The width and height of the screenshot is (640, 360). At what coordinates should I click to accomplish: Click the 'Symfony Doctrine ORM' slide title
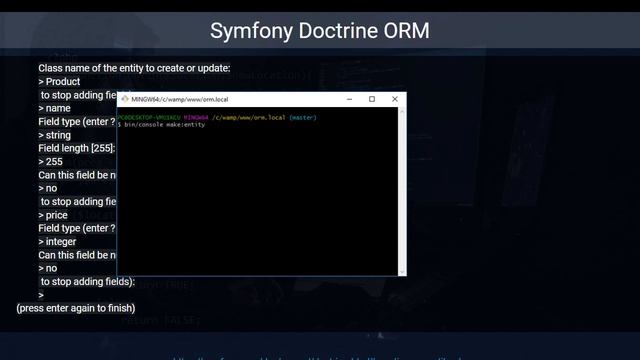click(x=320, y=31)
